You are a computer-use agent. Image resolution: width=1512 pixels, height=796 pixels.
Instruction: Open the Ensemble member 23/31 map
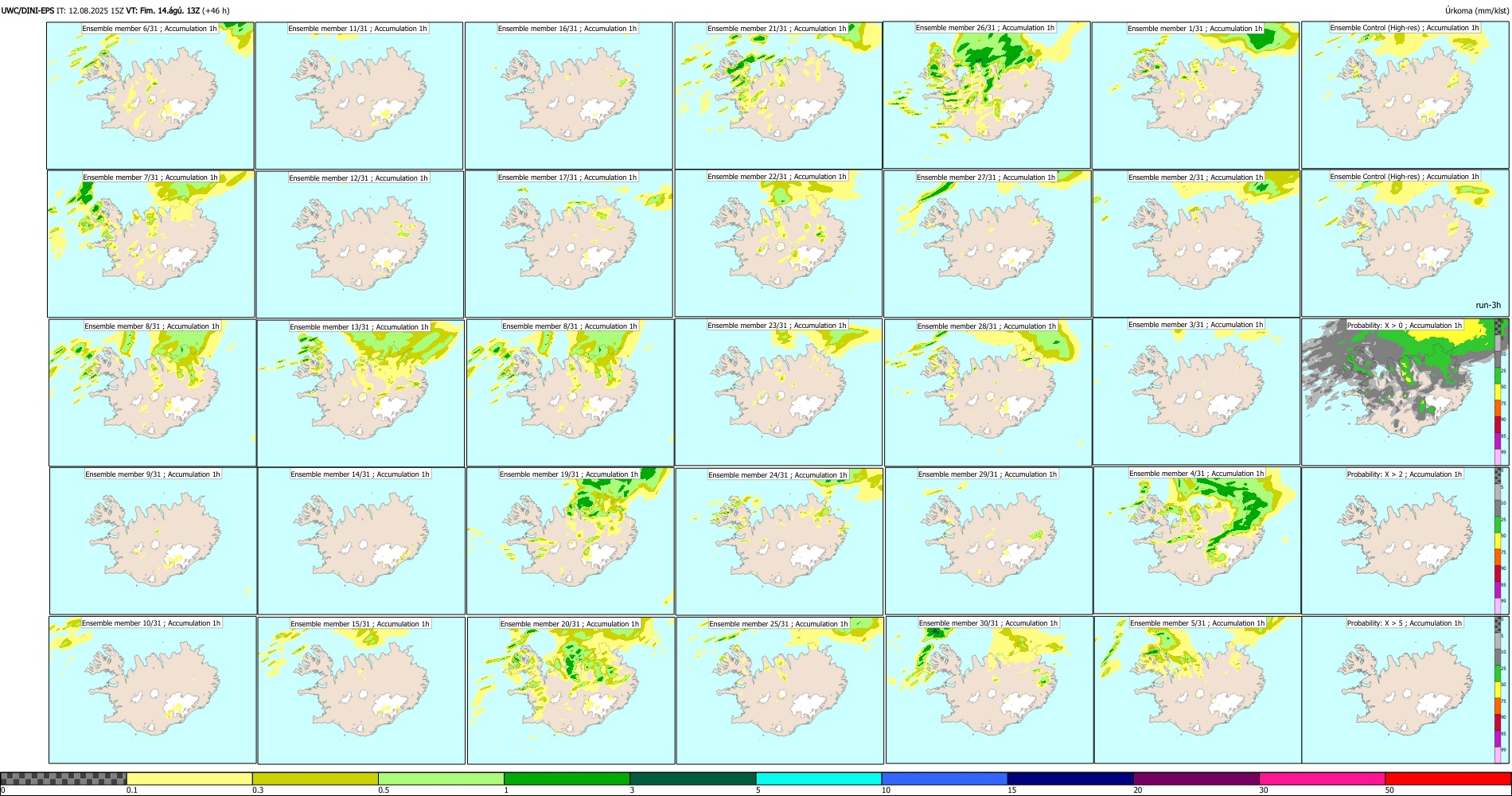(778, 392)
